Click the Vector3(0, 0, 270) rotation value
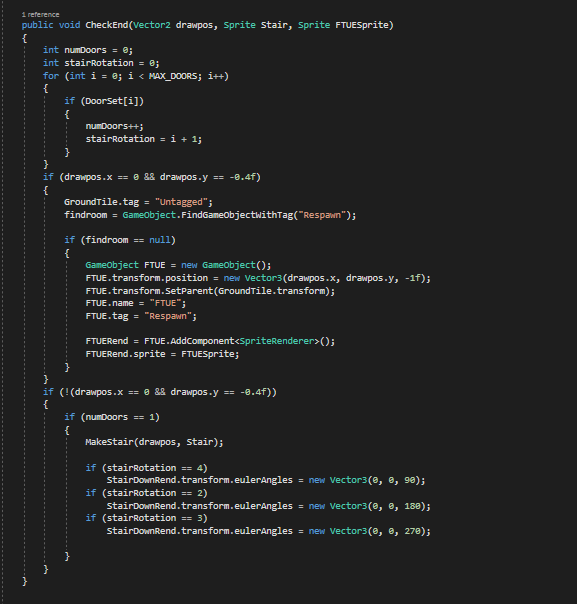The image size is (577, 604). tap(377, 531)
